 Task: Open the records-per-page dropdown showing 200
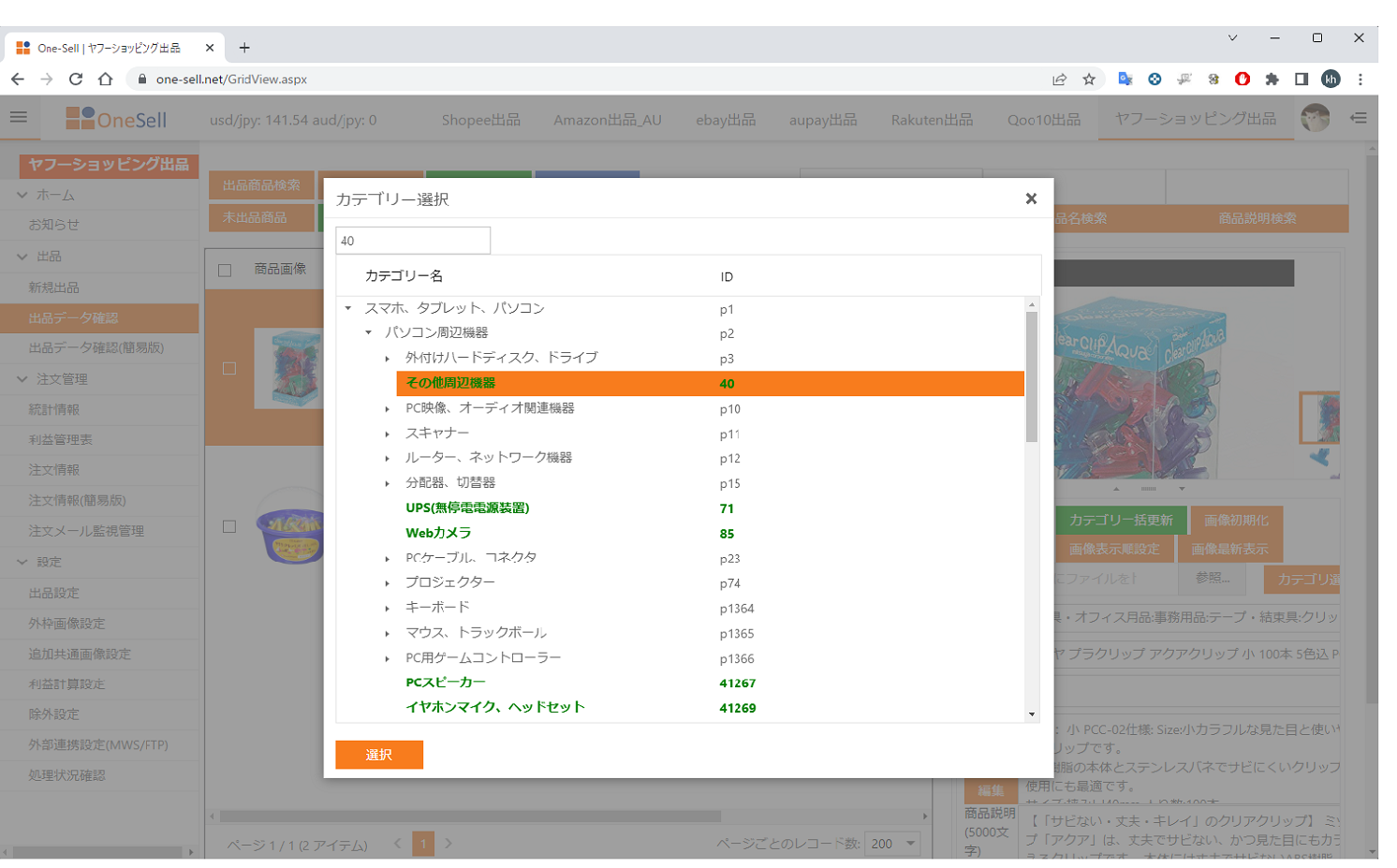[892, 843]
